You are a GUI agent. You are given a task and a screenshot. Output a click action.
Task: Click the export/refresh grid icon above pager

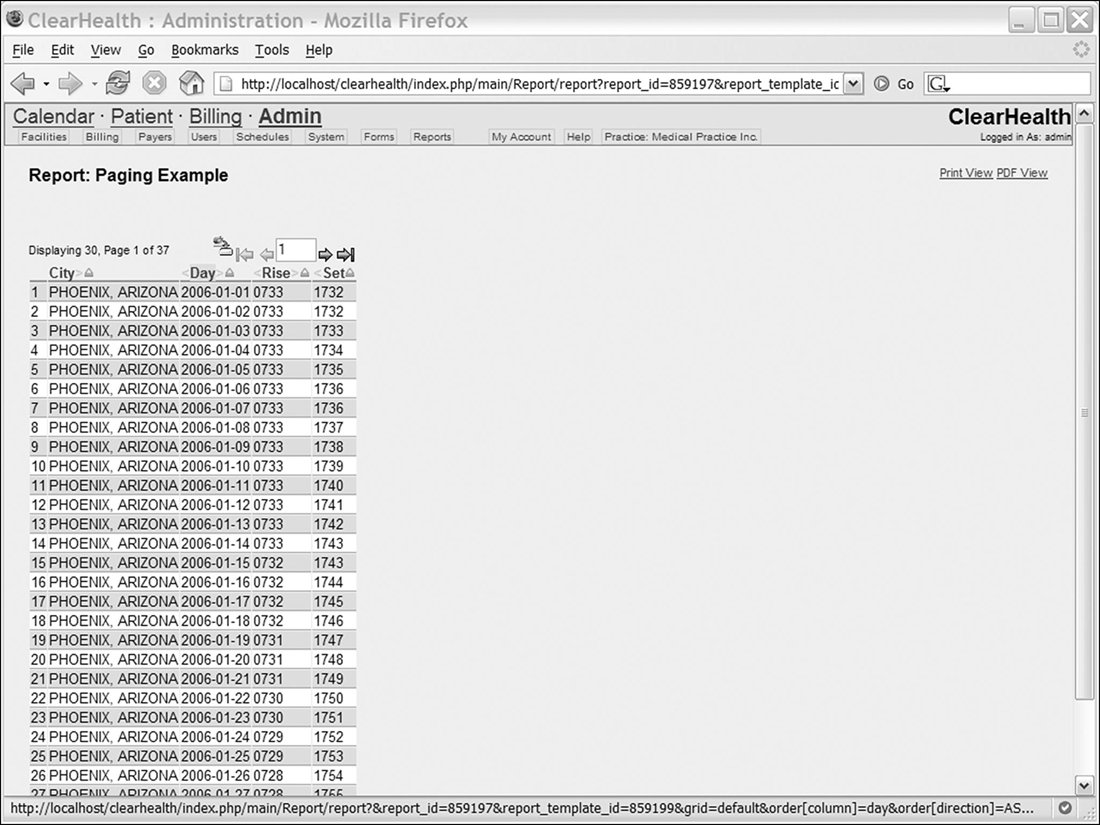(222, 246)
